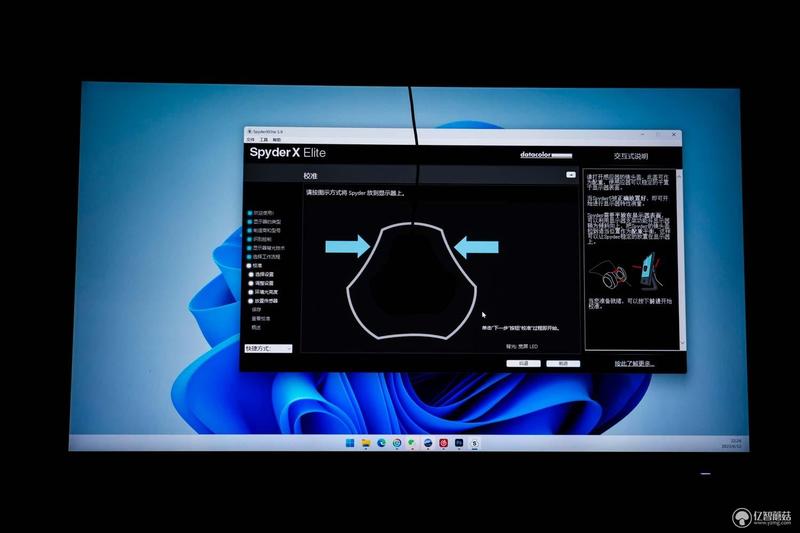Open the 快捷方式 dropdown
Viewport: 800px width, 533px height.
click(x=268, y=349)
